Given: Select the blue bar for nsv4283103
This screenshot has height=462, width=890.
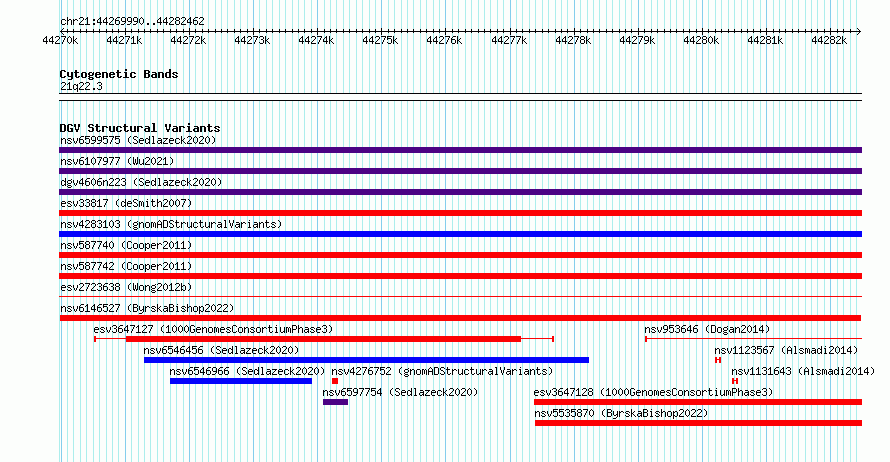Looking at the screenshot, I should [460, 234].
